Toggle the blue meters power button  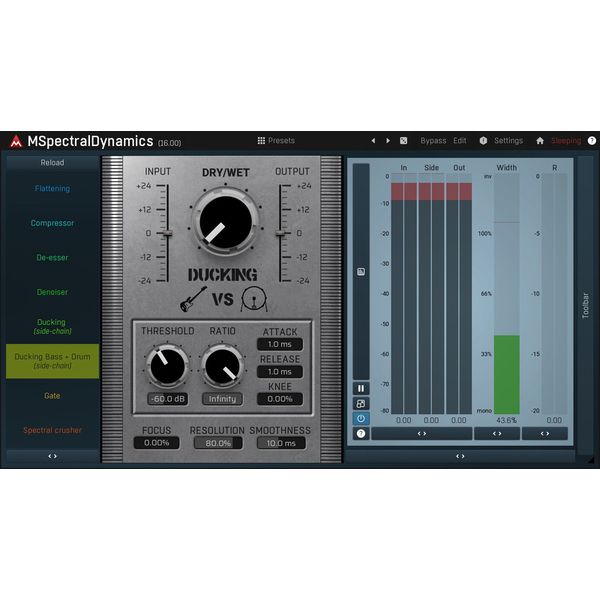(x=361, y=419)
